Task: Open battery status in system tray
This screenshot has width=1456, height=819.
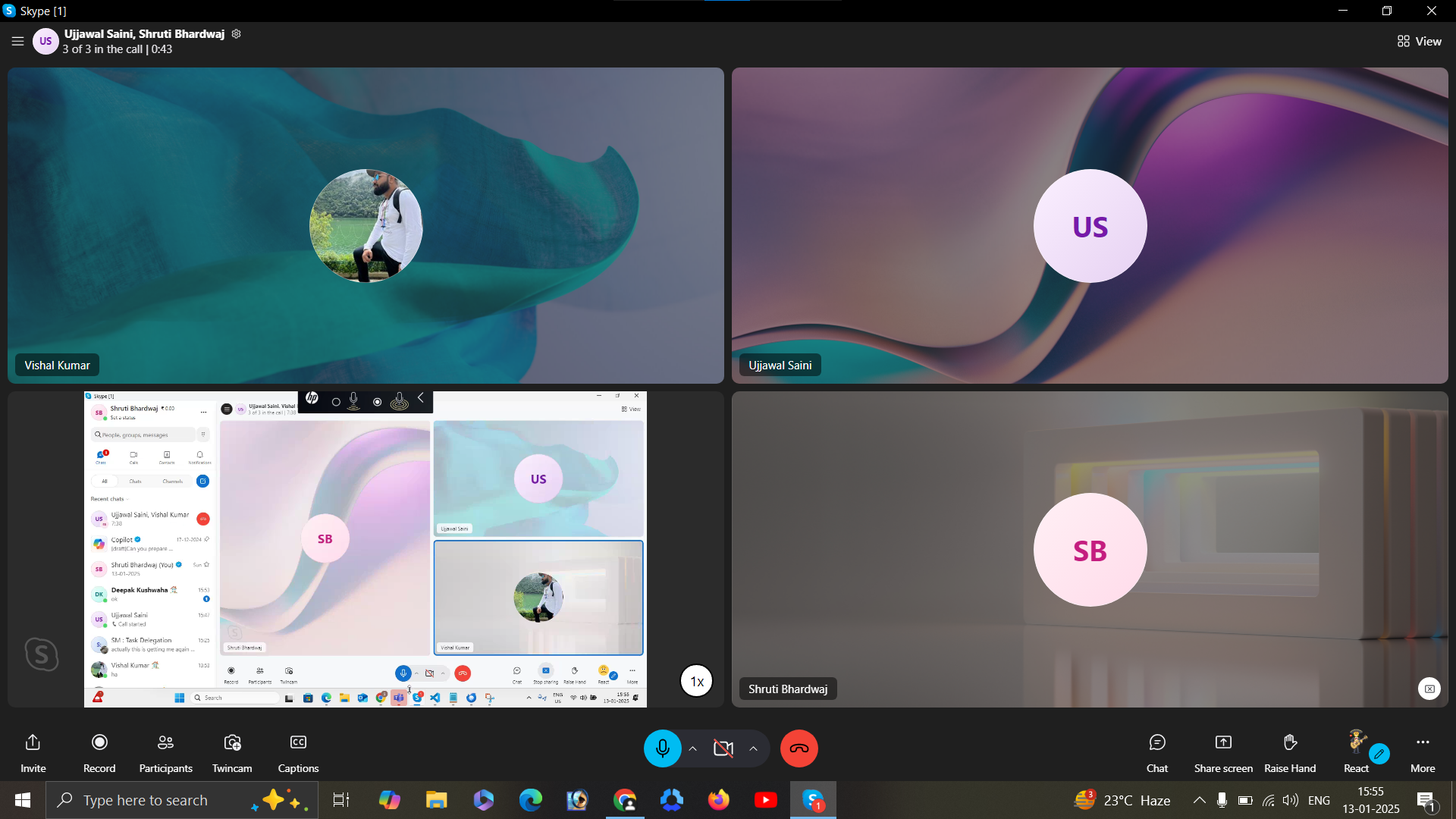Action: click(x=1244, y=800)
